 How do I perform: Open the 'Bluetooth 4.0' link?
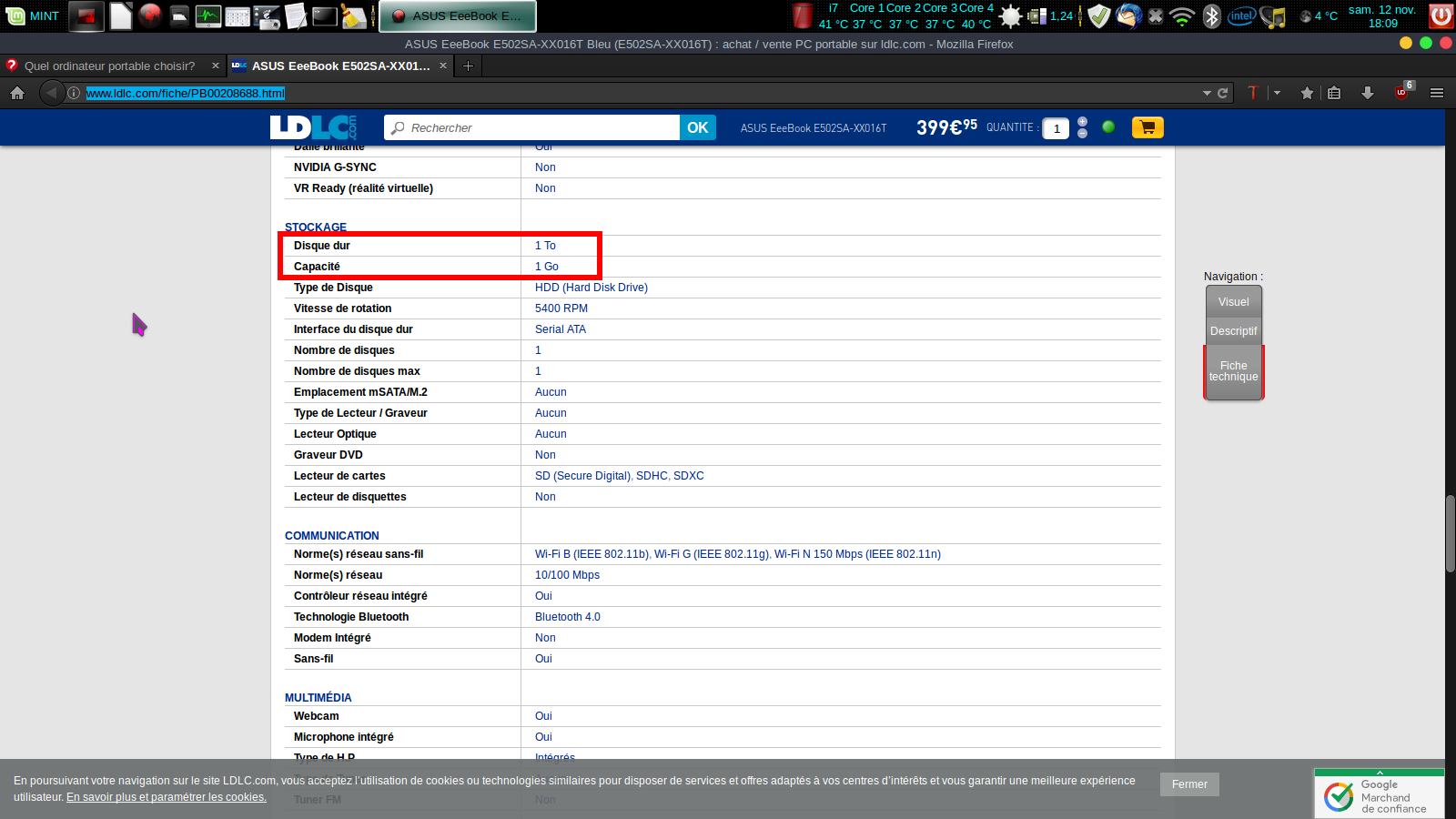pos(568,617)
